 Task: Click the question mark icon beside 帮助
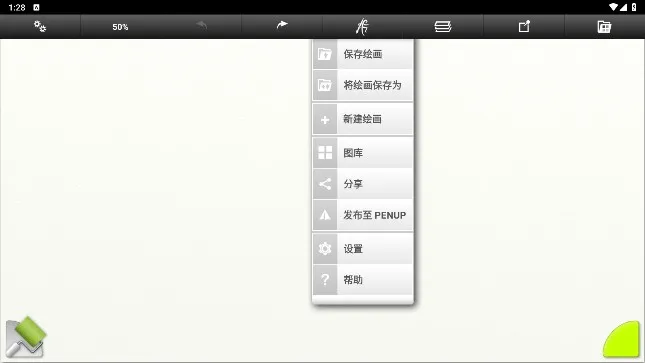coord(325,280)
